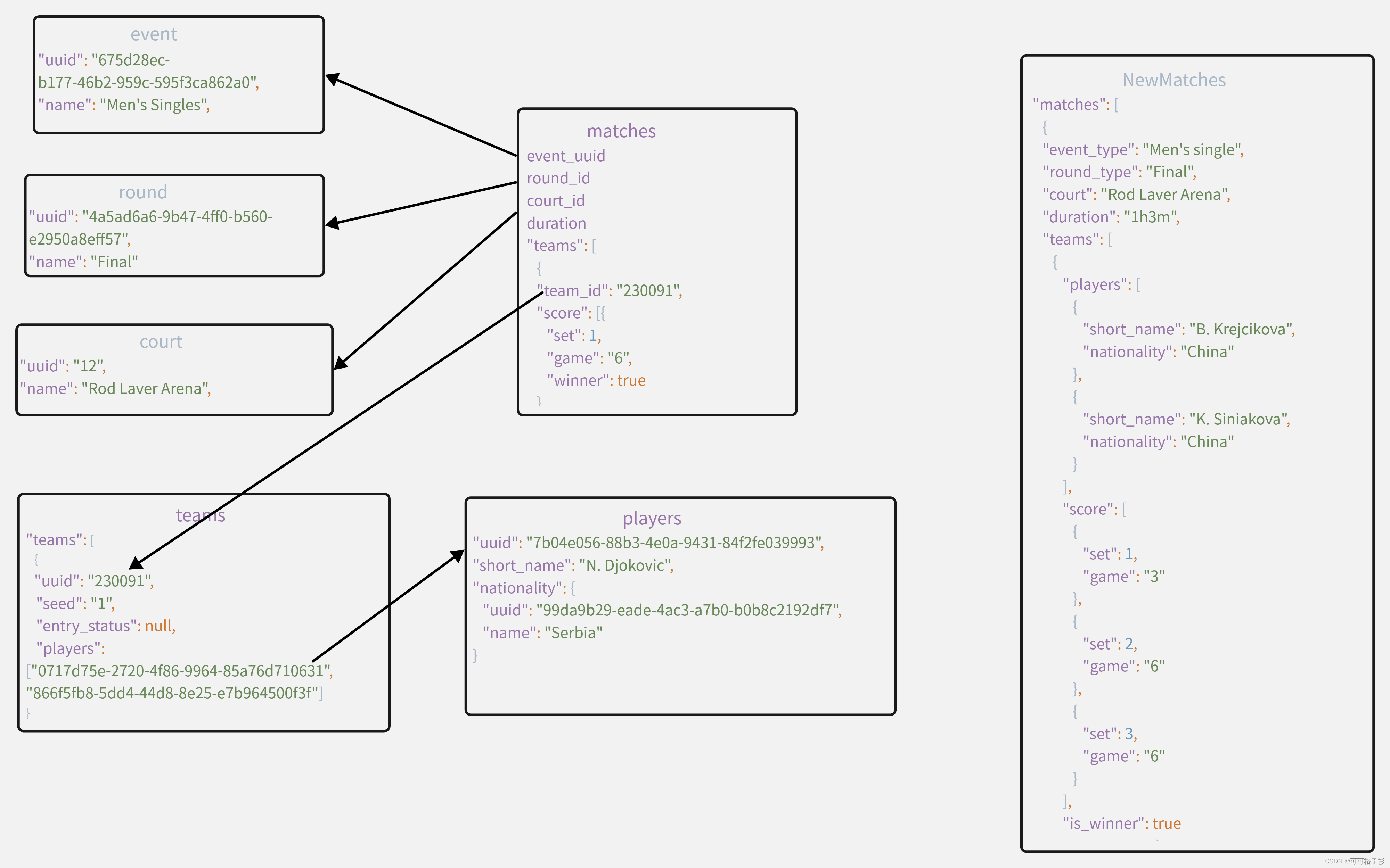This screenshot has height=868, width=1390.
Task: Select the short_name "K. Siniakova" line
Action: (1187, 420)
